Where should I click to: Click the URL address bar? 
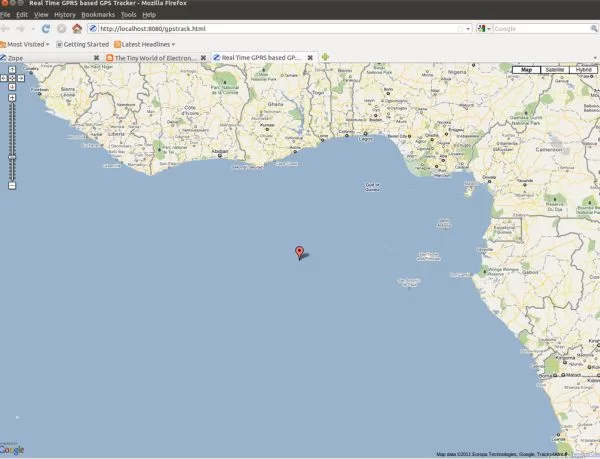coord(270,29)
